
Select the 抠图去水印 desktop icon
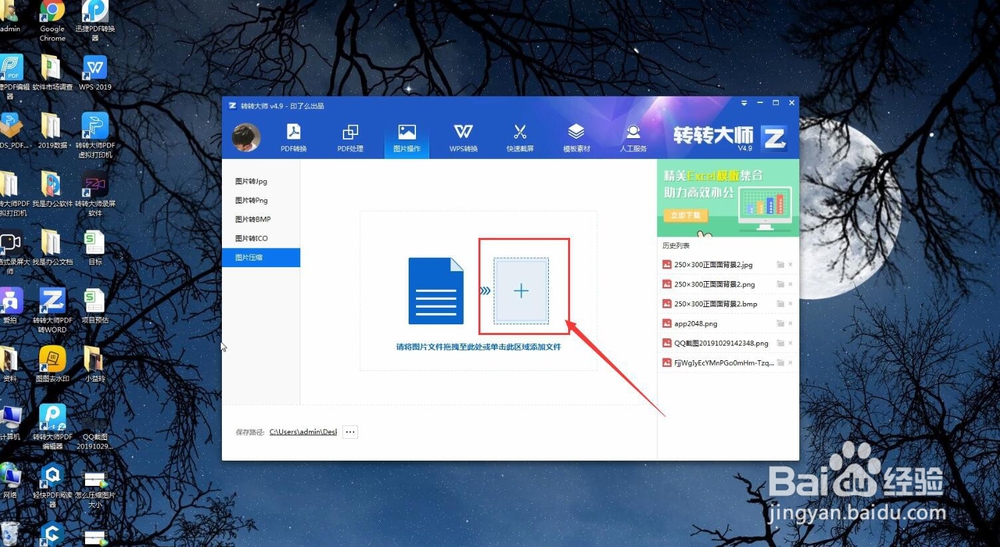pyautogui.click(x=52, y=364)
